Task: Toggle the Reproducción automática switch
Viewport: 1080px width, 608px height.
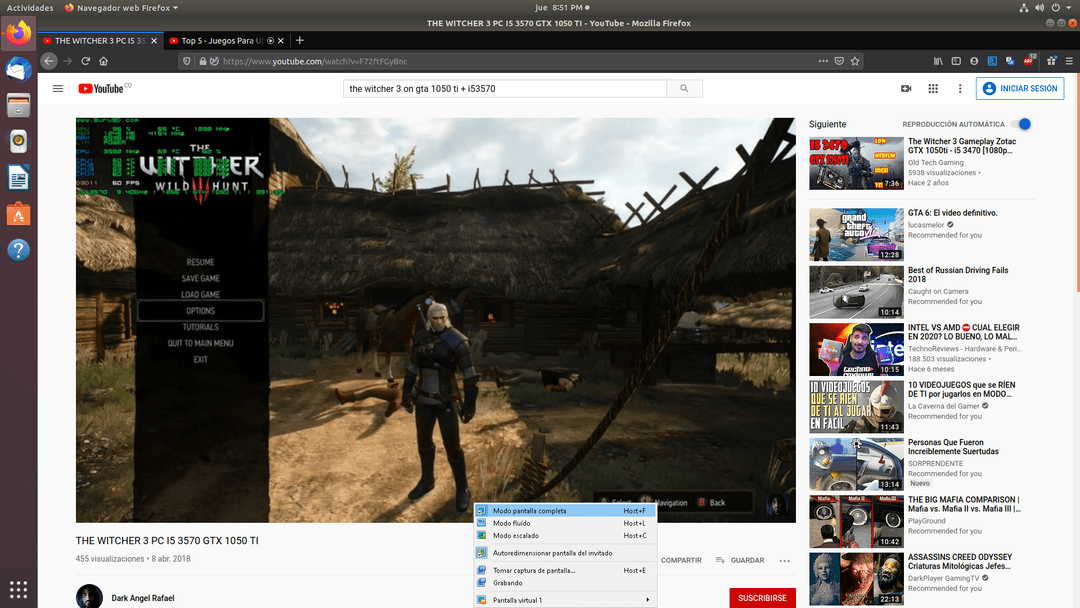Action: click(x=1021, y=124)
